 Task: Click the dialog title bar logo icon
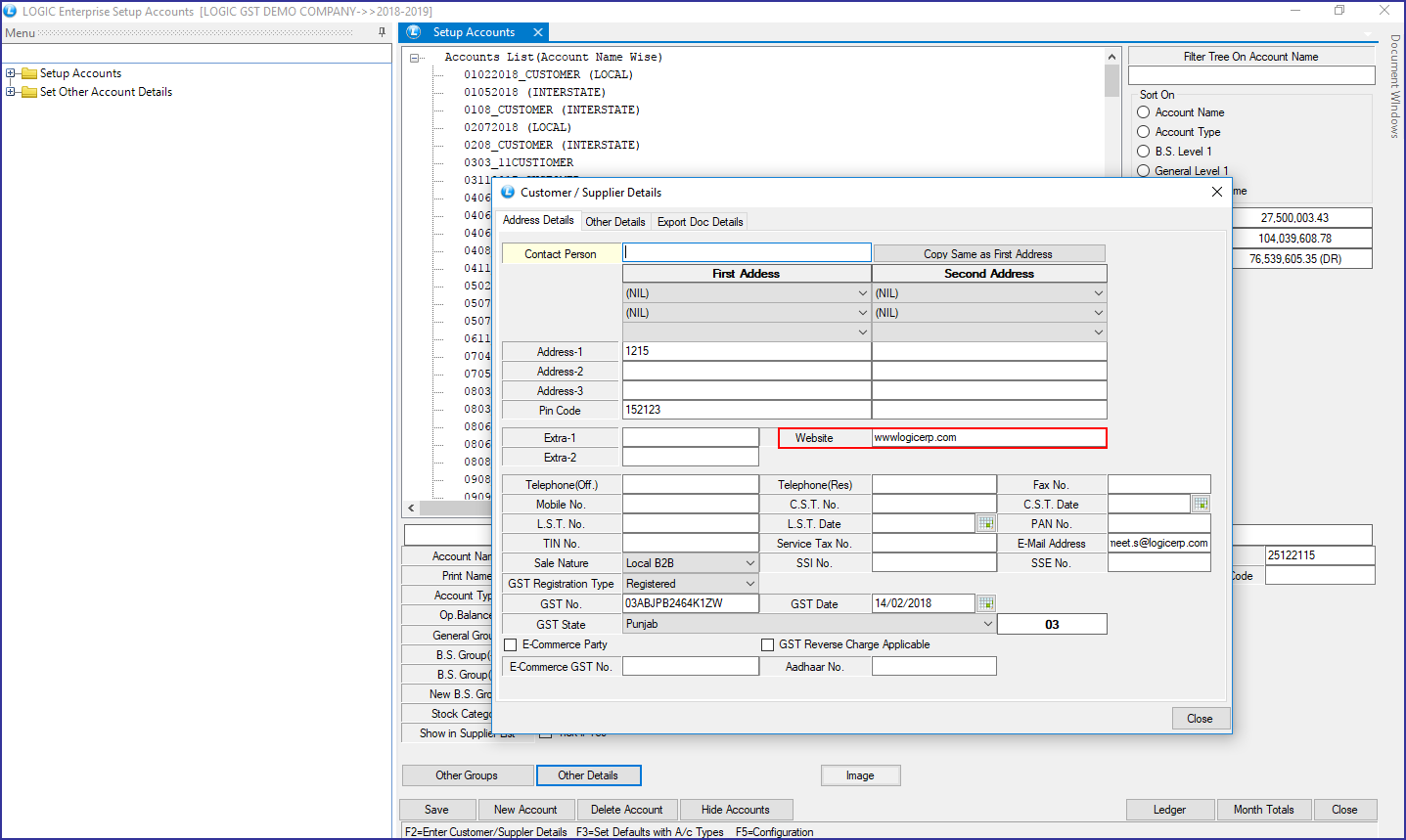coord(508,192)
